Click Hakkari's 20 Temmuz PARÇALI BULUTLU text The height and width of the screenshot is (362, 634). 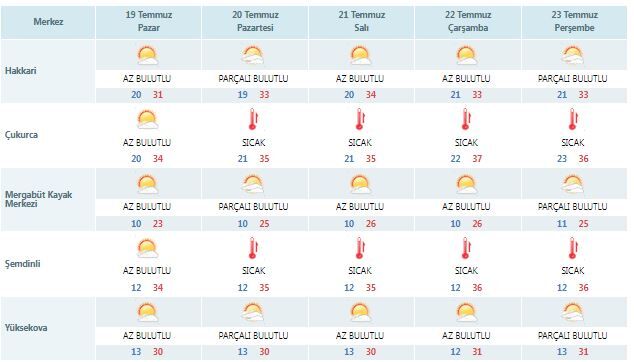click(x=254, y=78)
